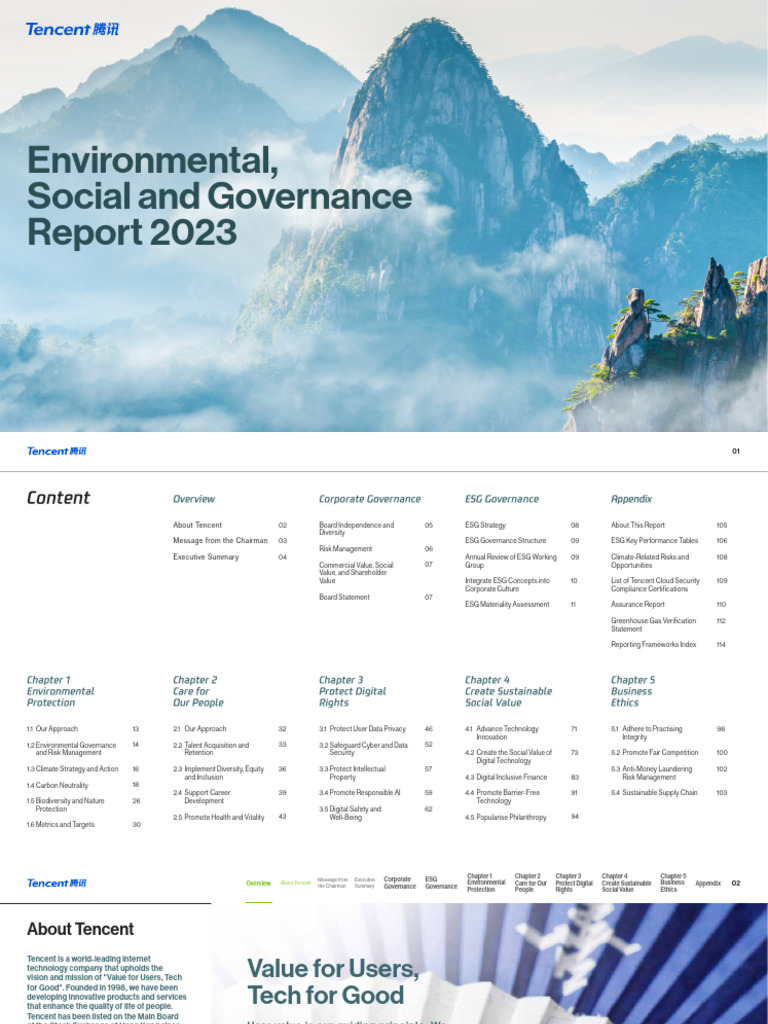Screen dimensions: 768x1024
Task: Open '4.4 Promote Barrier-Free Technology'
Action: click(x=503, y=797)
